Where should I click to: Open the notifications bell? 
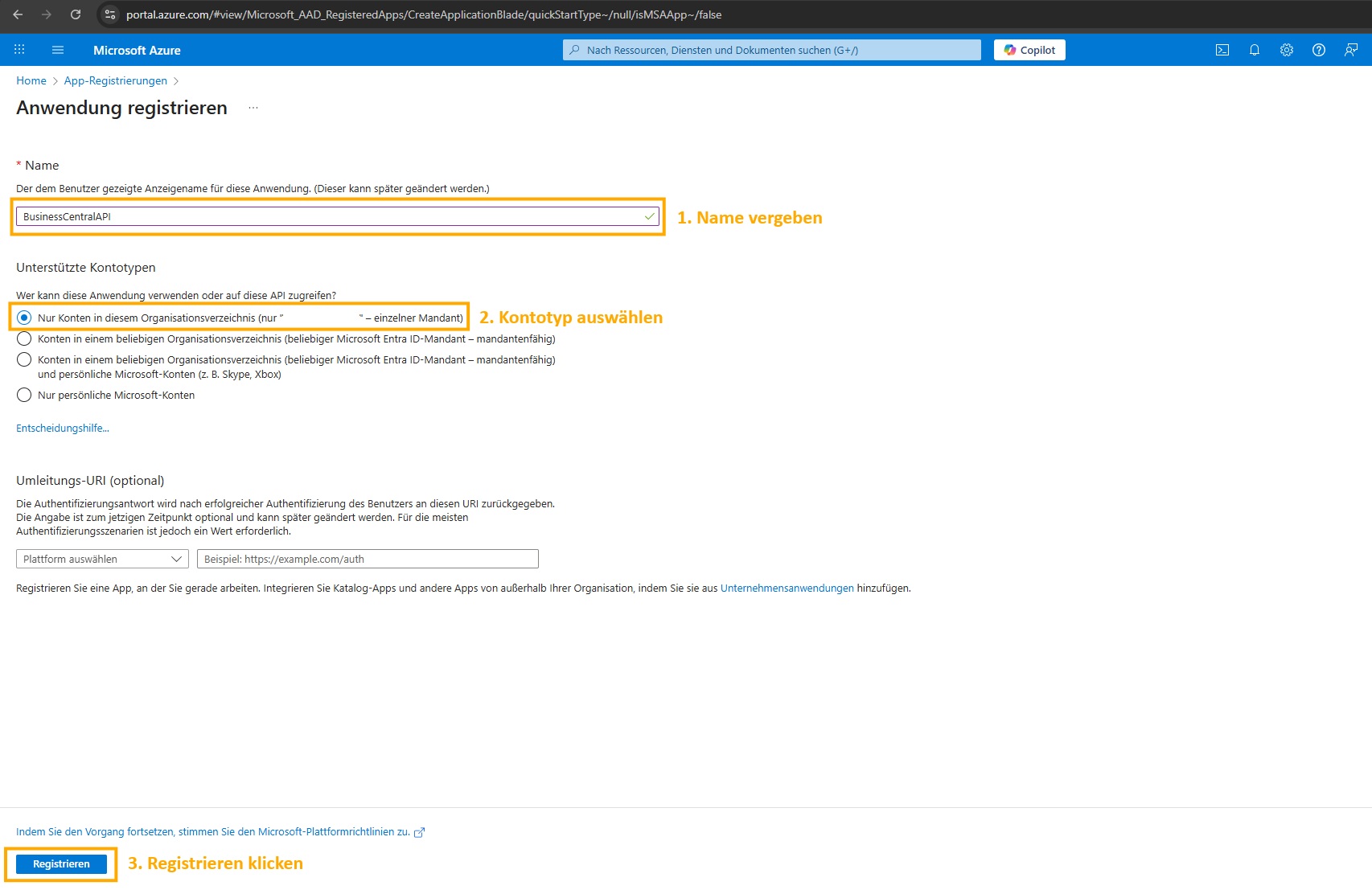click(1255, 50)
